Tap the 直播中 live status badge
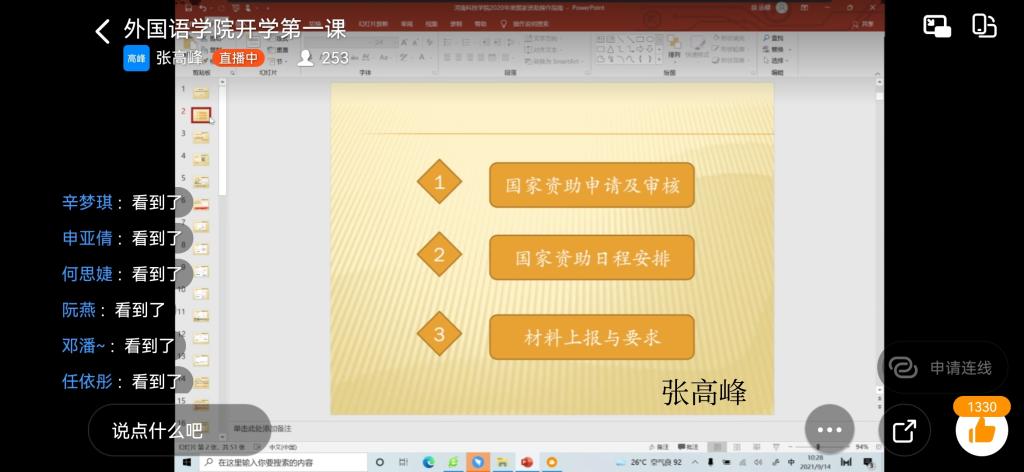Image resolution: width=1024 pixels, height=472 pixels. pos(238,58)
